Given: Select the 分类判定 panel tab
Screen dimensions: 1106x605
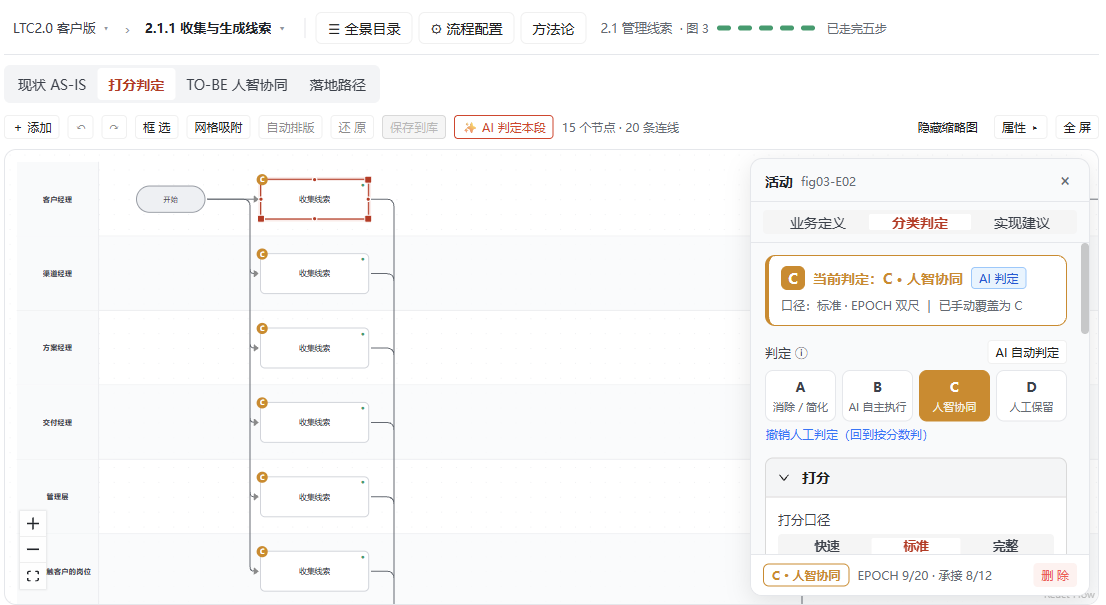Looking at the screenshot, I should [x=920, y=223].
